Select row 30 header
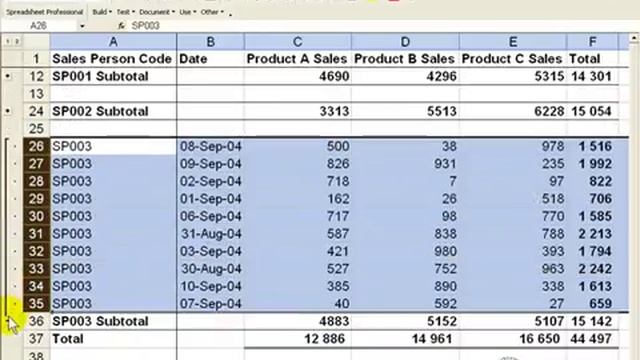The image size is (640, 360). click(36, 216)
